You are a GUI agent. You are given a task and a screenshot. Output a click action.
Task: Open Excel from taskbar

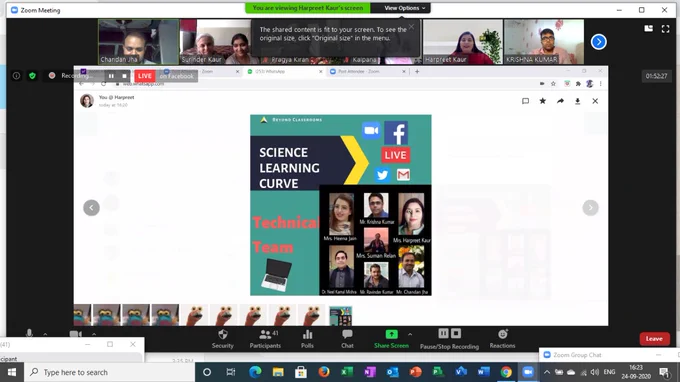[347, 372]
